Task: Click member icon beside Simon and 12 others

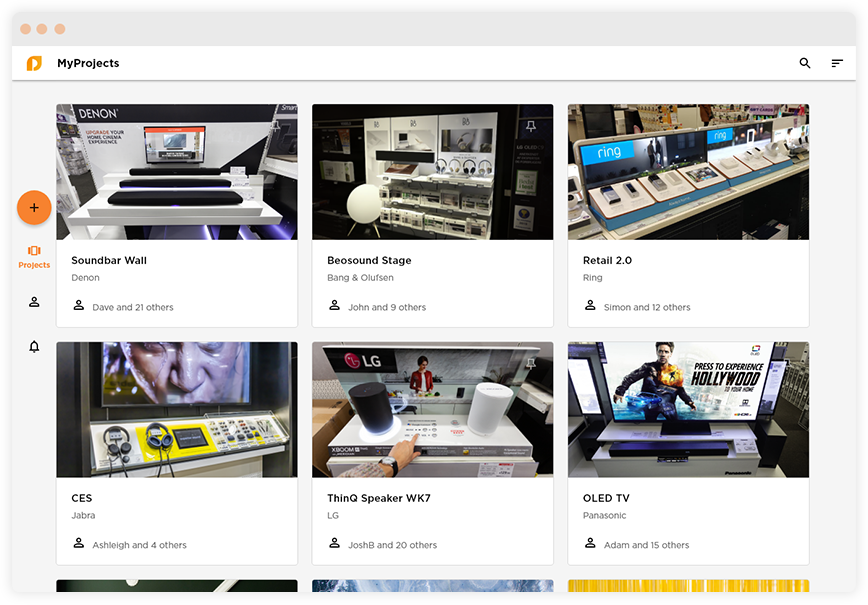Action: pyautogui.click(x=590, y=305)
